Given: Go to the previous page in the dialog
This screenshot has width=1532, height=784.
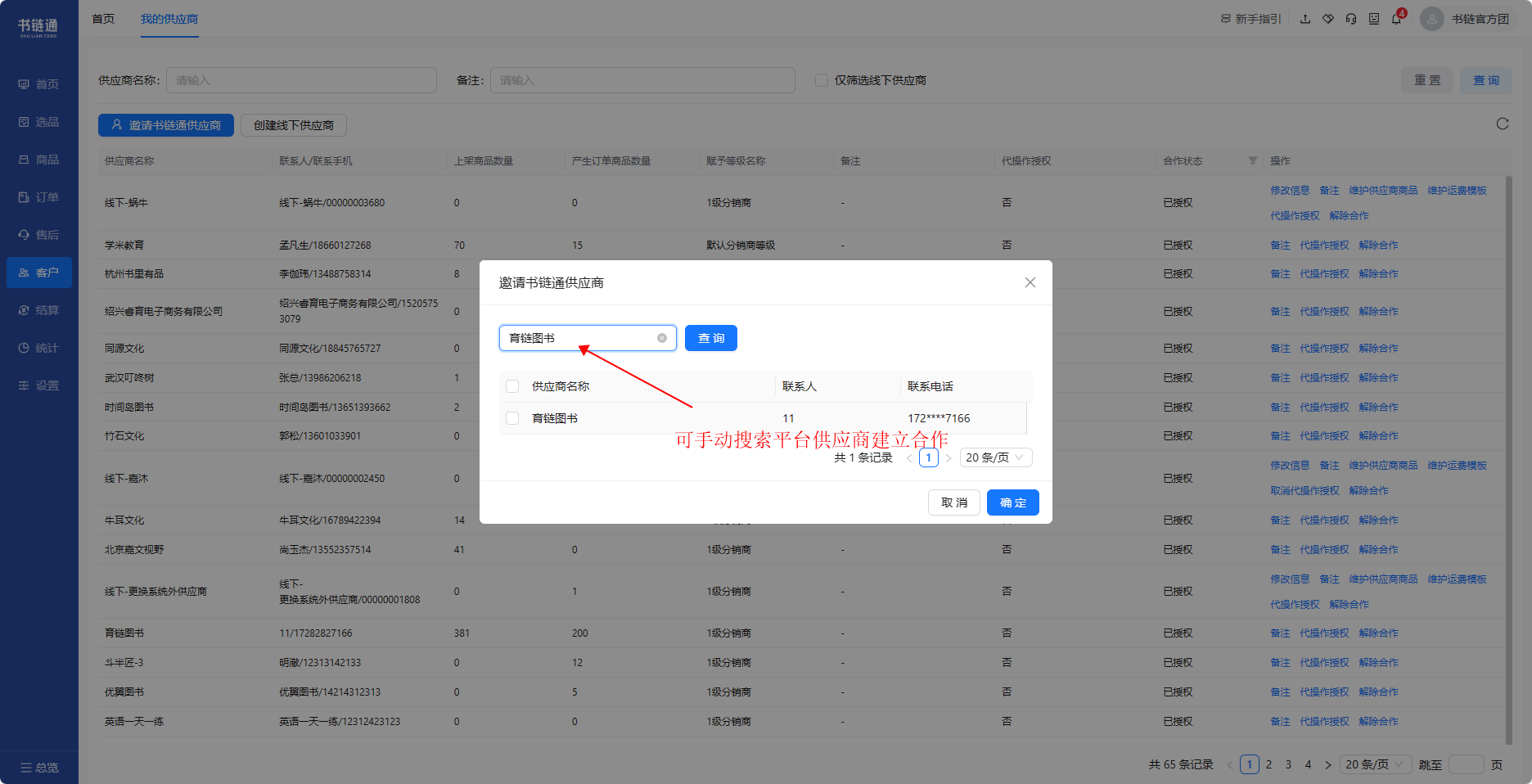Looking at the screenshot, I should point(909,457).
